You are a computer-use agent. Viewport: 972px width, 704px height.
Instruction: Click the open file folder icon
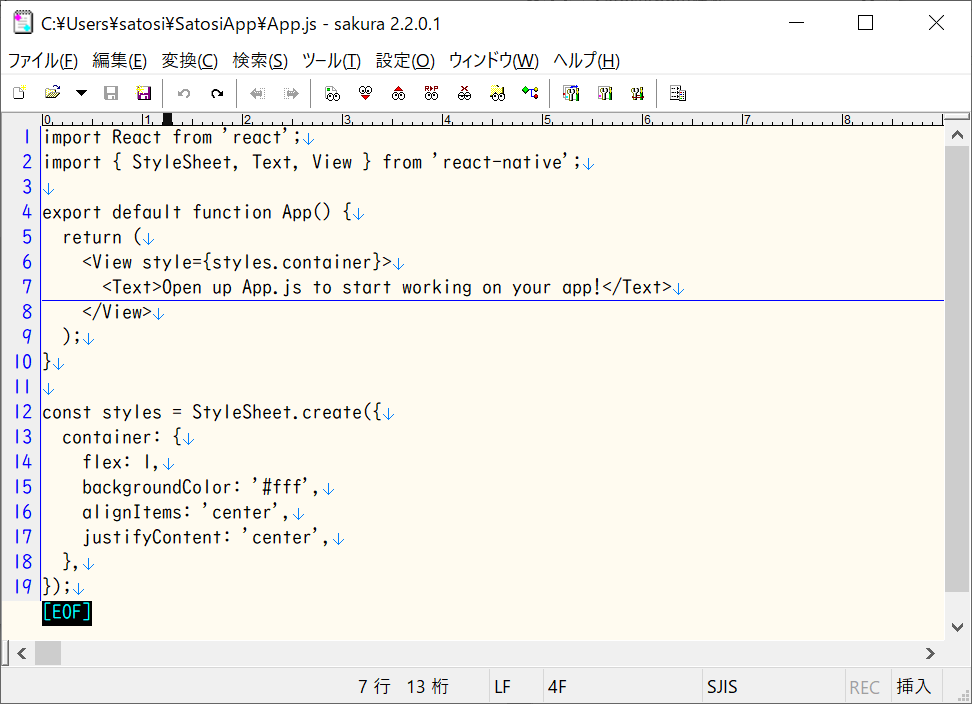[x=53, y=93]
